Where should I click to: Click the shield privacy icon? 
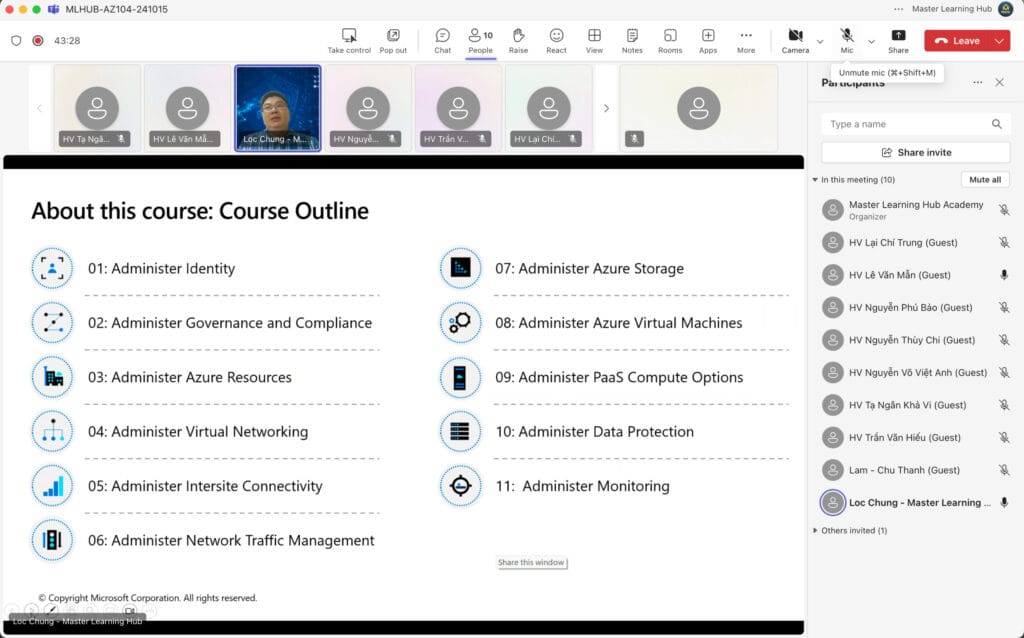16,40
